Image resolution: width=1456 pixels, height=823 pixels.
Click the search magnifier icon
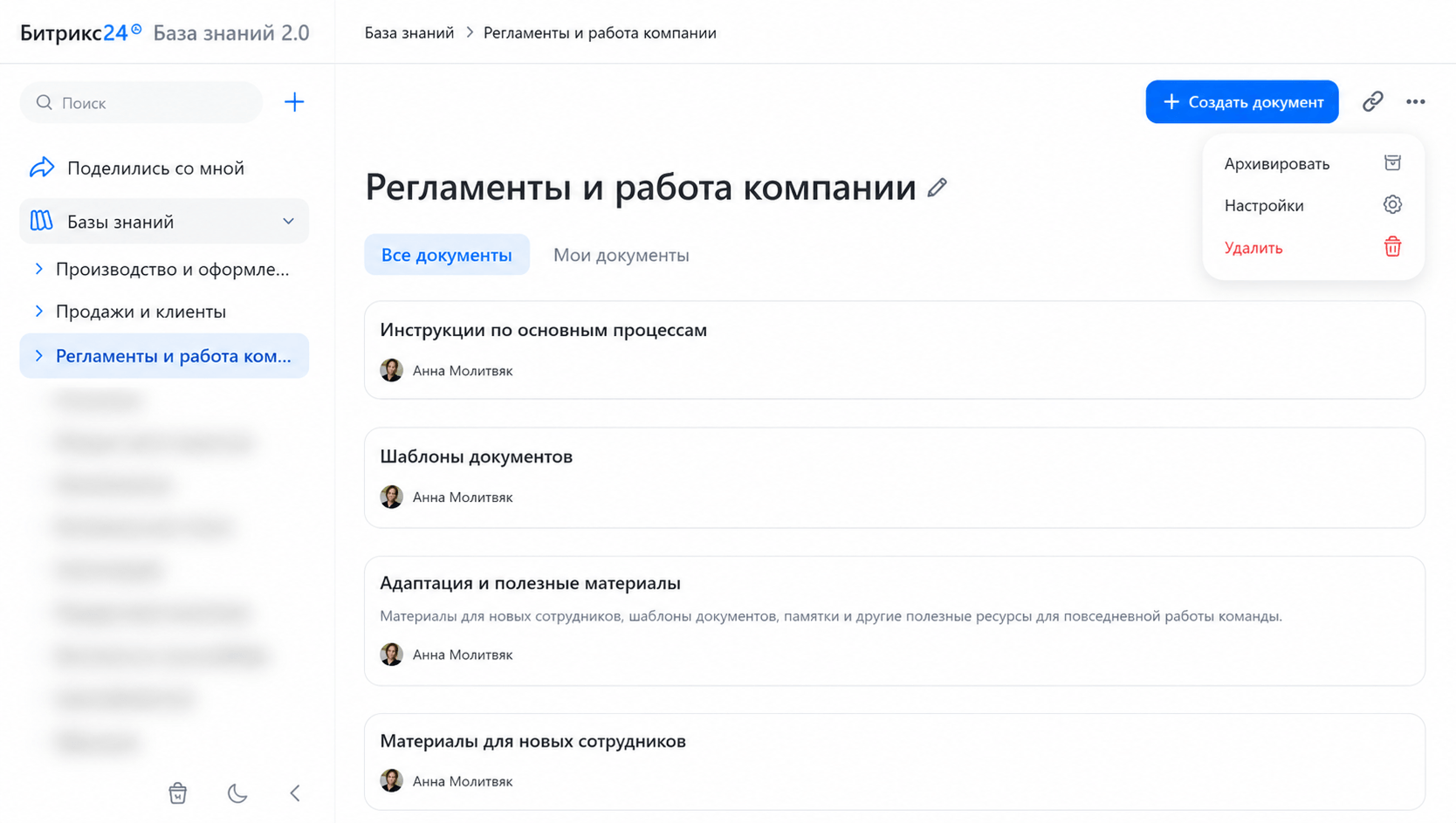(44, 102)
